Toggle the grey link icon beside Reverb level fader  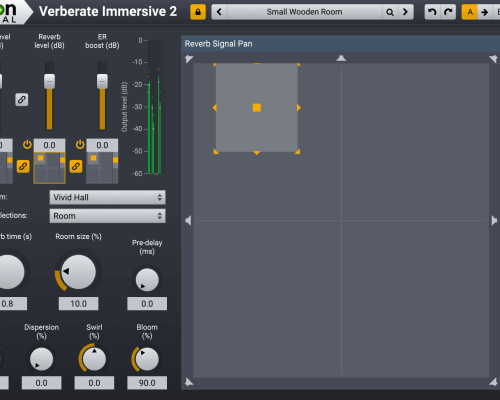pyautogui.click(x=22, y=100)
